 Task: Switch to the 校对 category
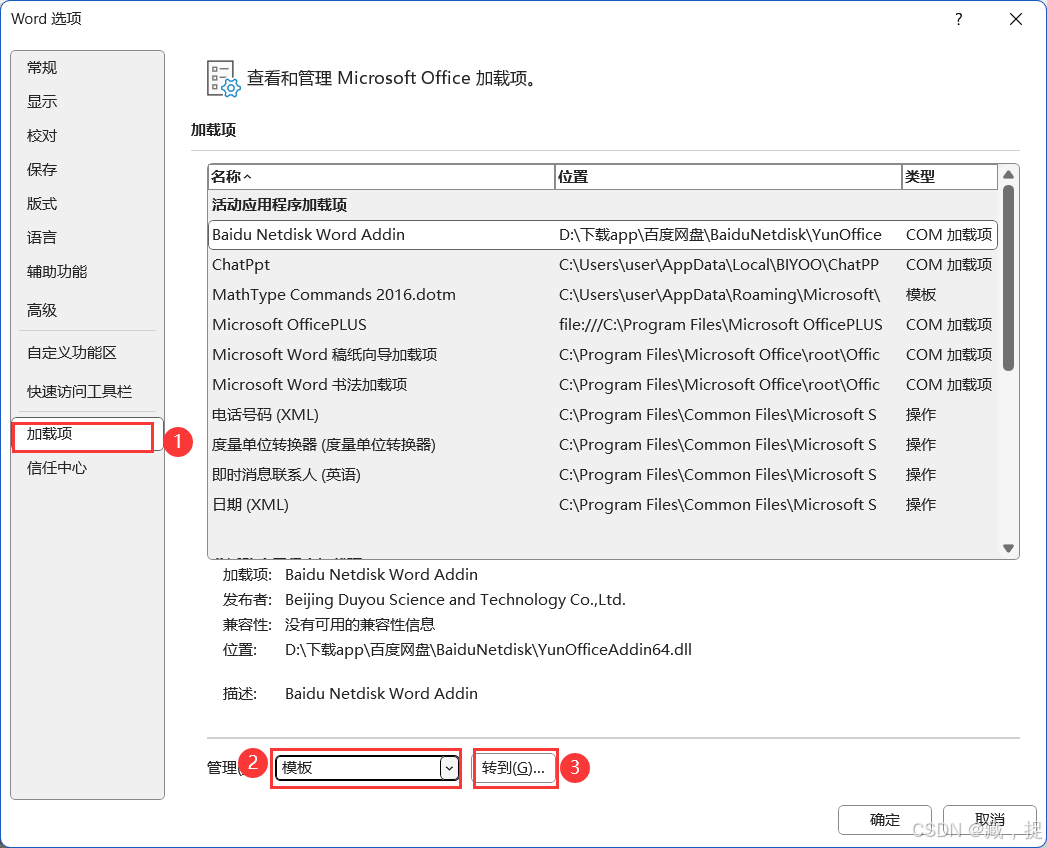(87, 136)
